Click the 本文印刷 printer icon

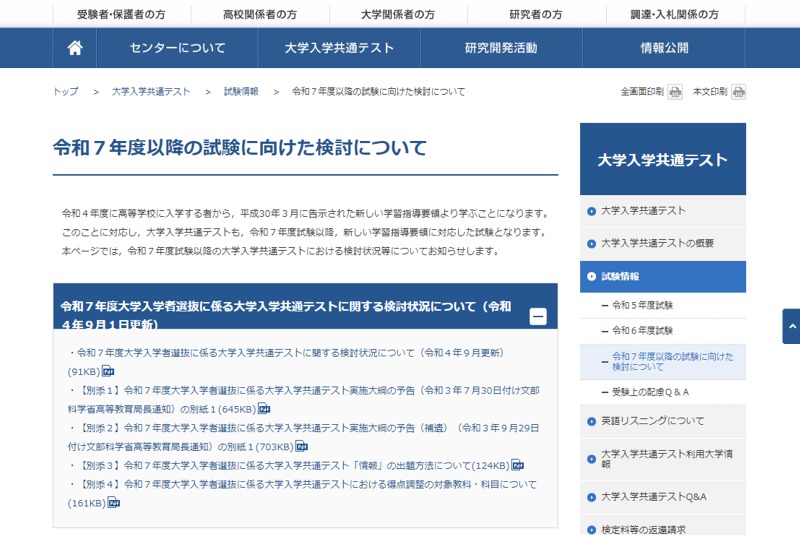click(x=738, y=92)
